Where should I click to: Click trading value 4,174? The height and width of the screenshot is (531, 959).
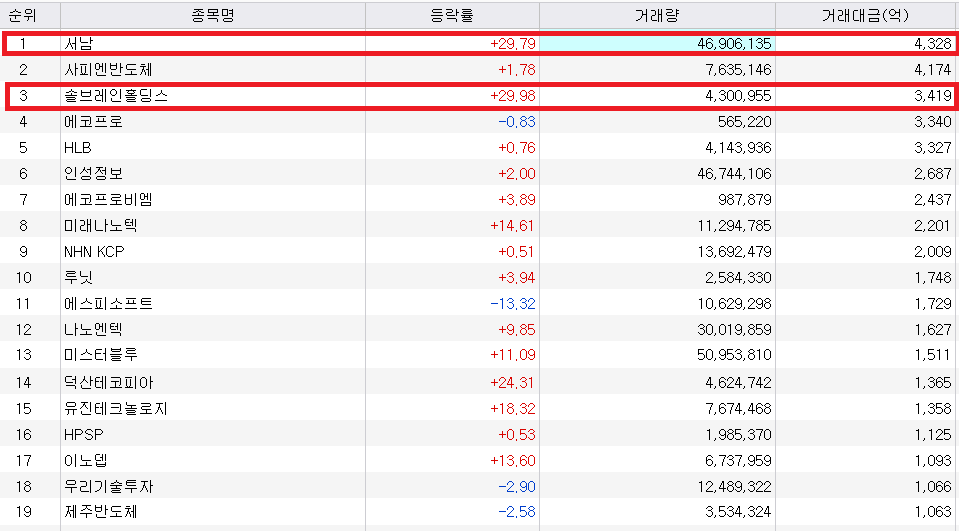[933, 70]
